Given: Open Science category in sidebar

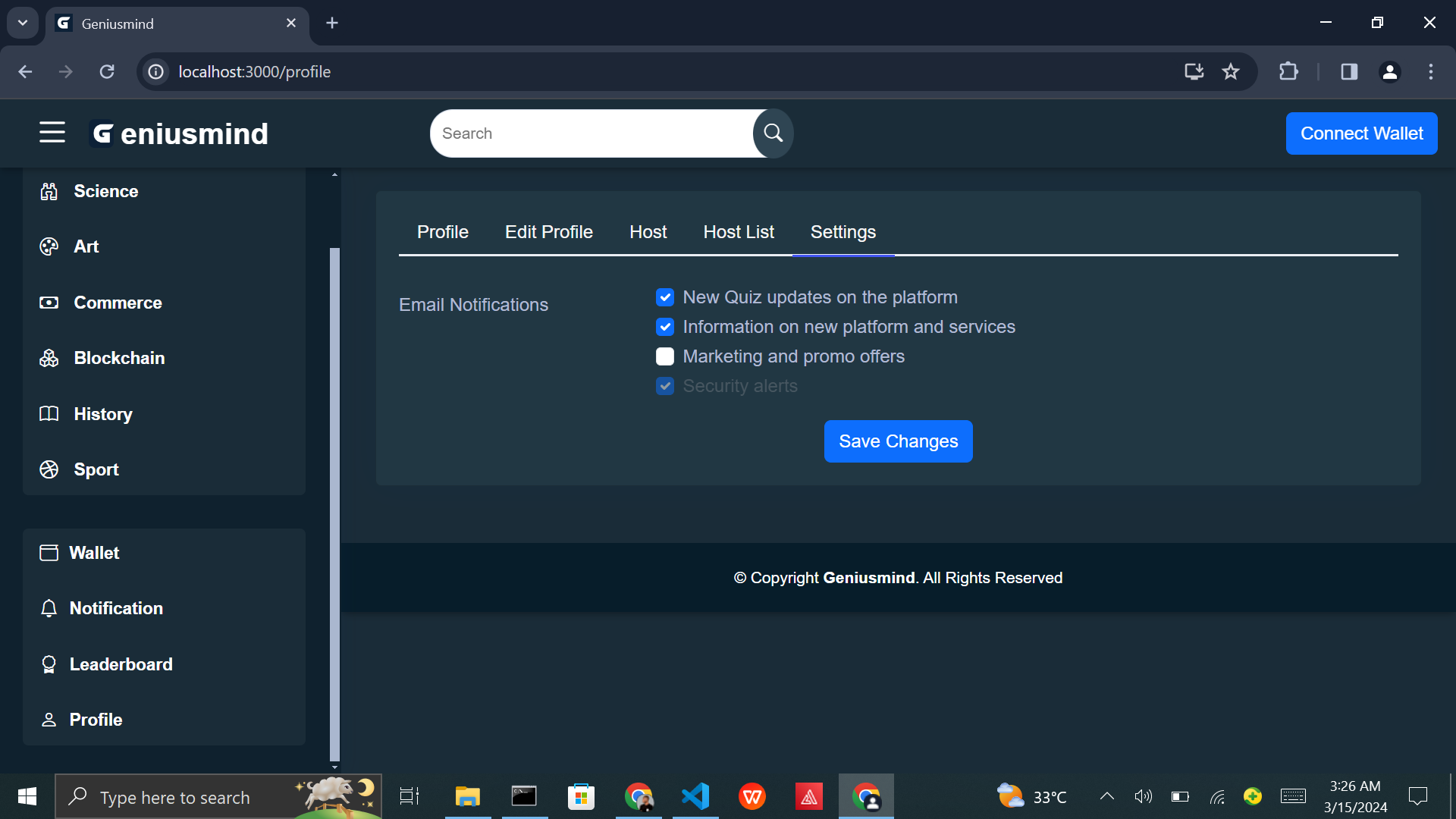Looking at the screenshot, I should click(x=105, y=191).
